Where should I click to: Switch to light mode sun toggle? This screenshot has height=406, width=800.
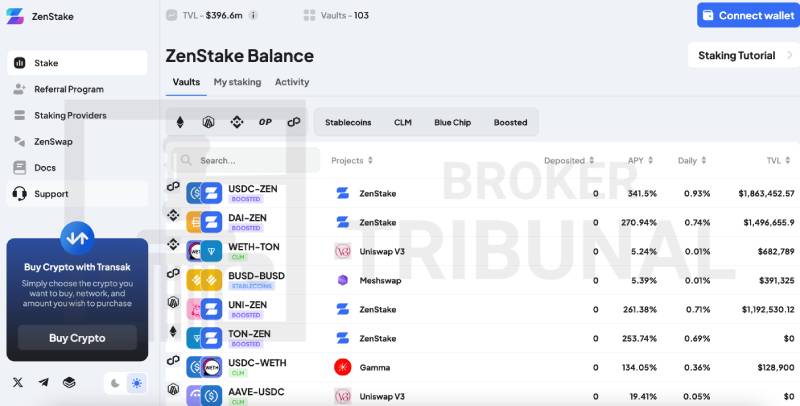137,384
